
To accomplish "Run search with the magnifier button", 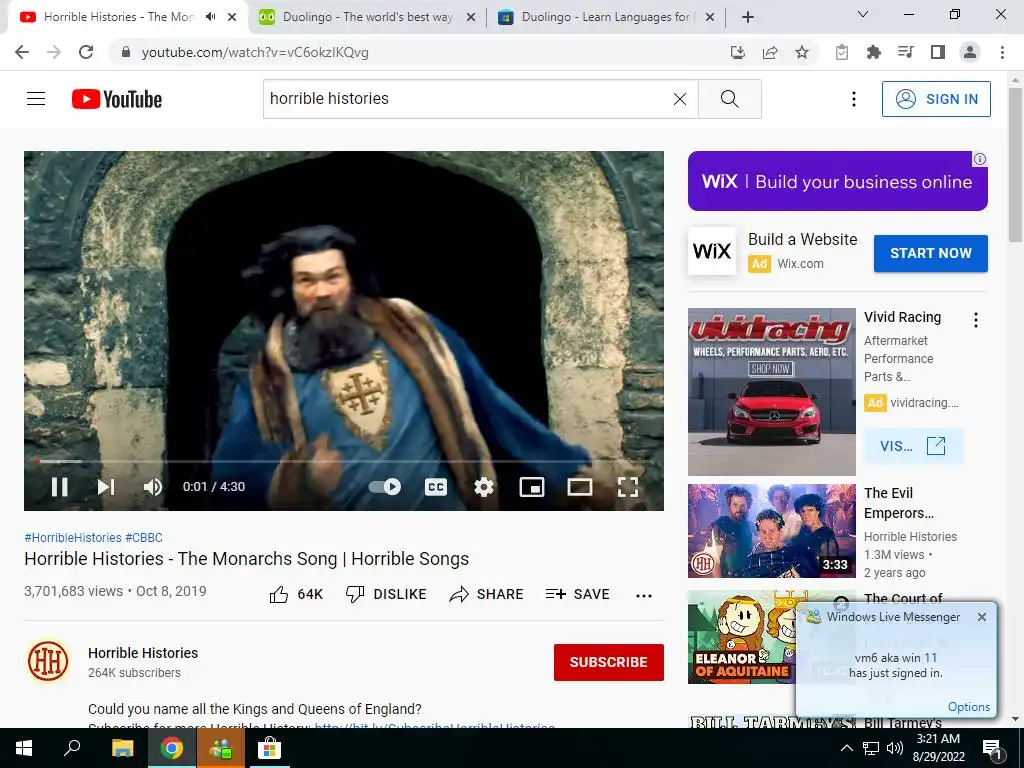I will pos(729,99).
